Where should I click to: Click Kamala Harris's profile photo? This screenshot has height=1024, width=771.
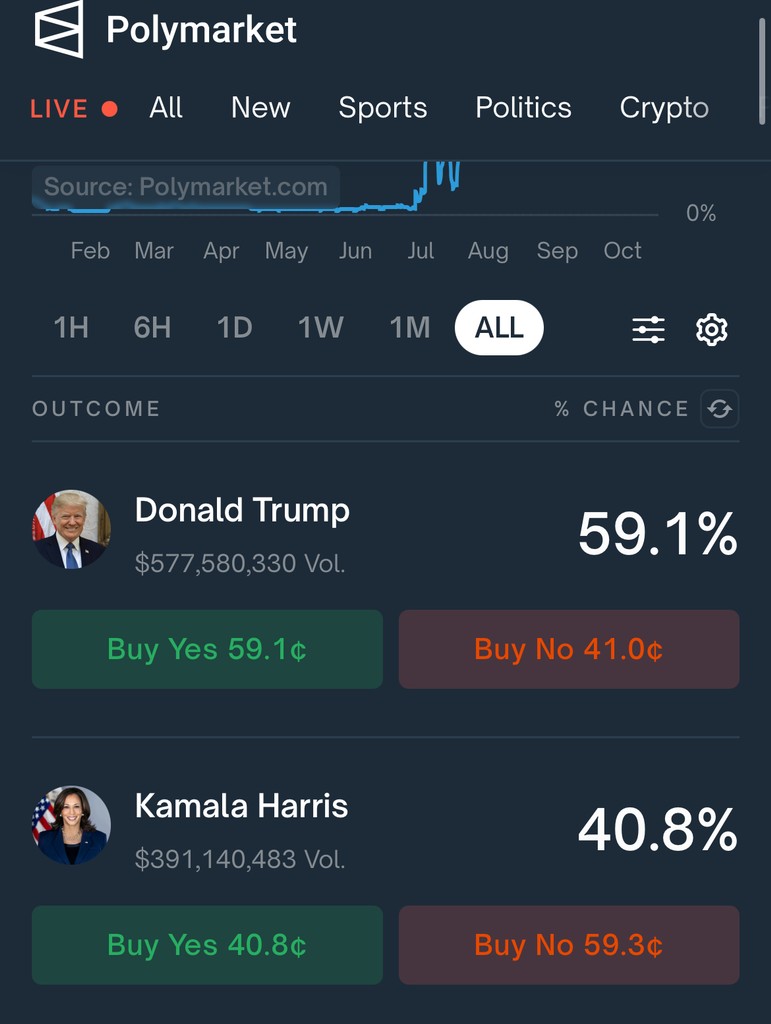[x=71, y=825]
